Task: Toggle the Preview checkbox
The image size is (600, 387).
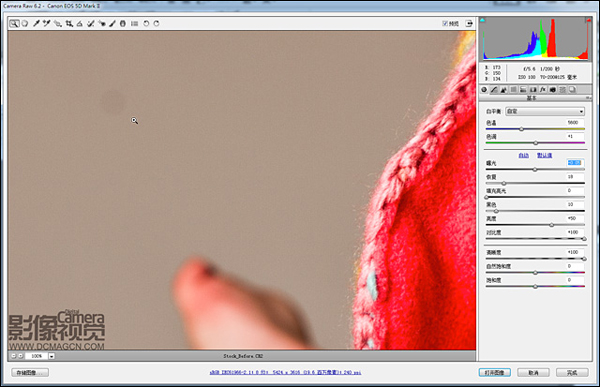Action: click(445, 23)
